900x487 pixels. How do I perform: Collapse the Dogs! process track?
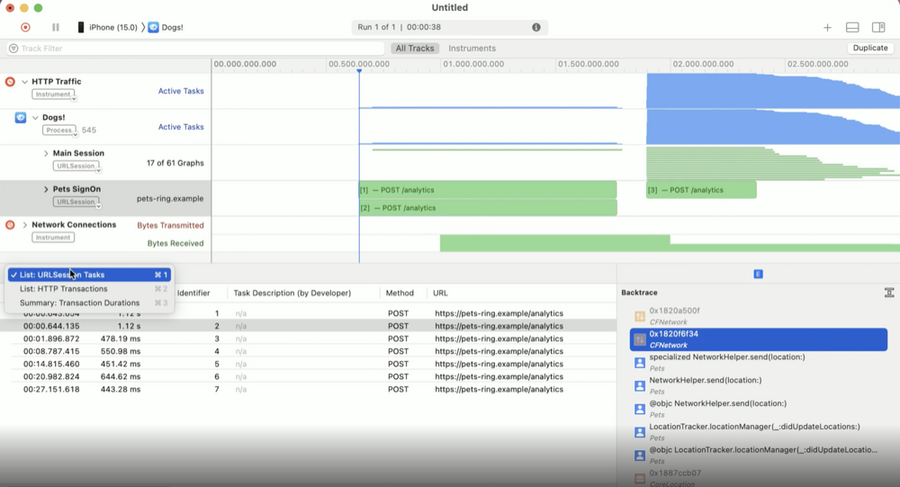(x=35, y=118)
